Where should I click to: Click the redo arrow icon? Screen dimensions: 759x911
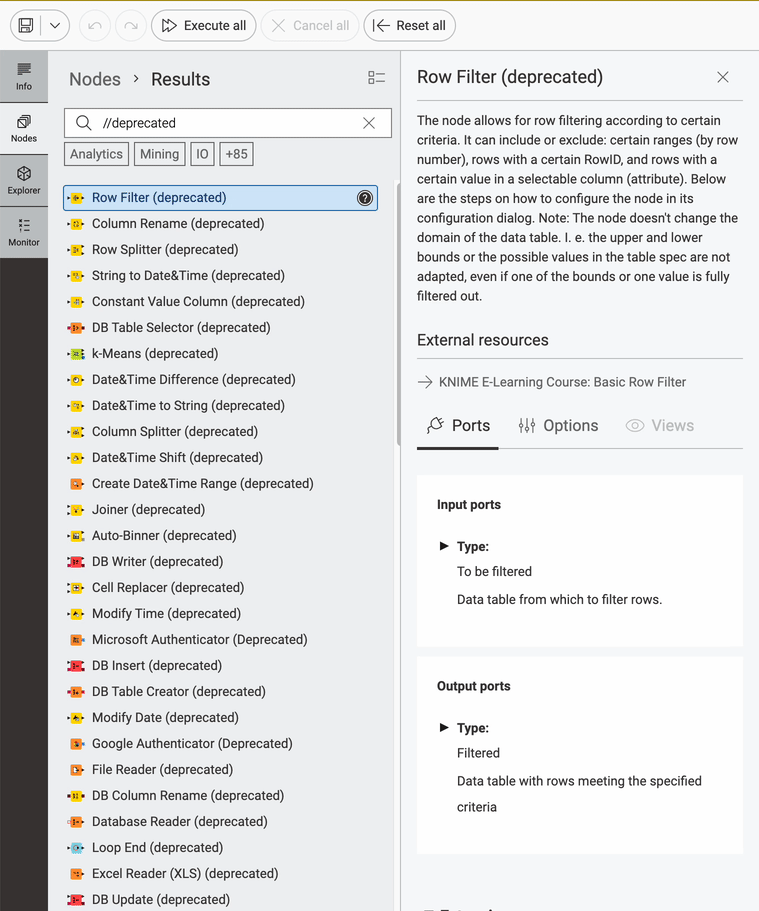pos(130,26)
